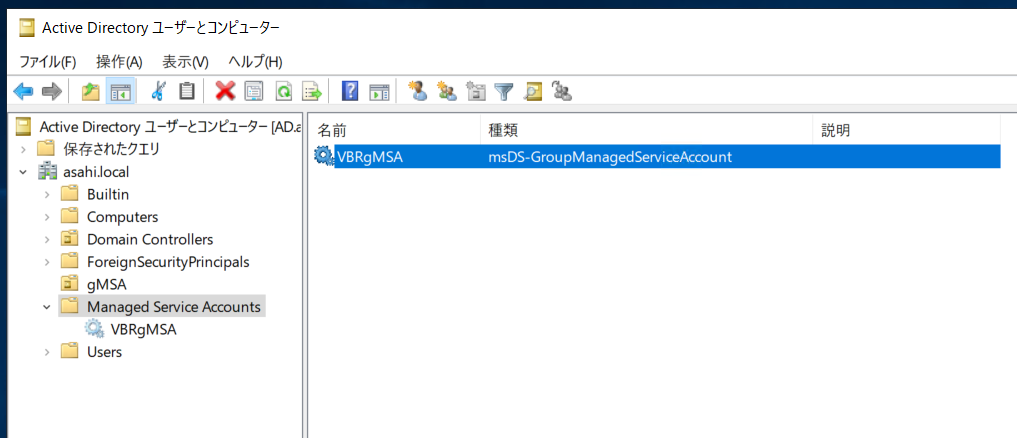Click the Forward arrow toolbar button
Screen dimensions: 1017x438
51,91
